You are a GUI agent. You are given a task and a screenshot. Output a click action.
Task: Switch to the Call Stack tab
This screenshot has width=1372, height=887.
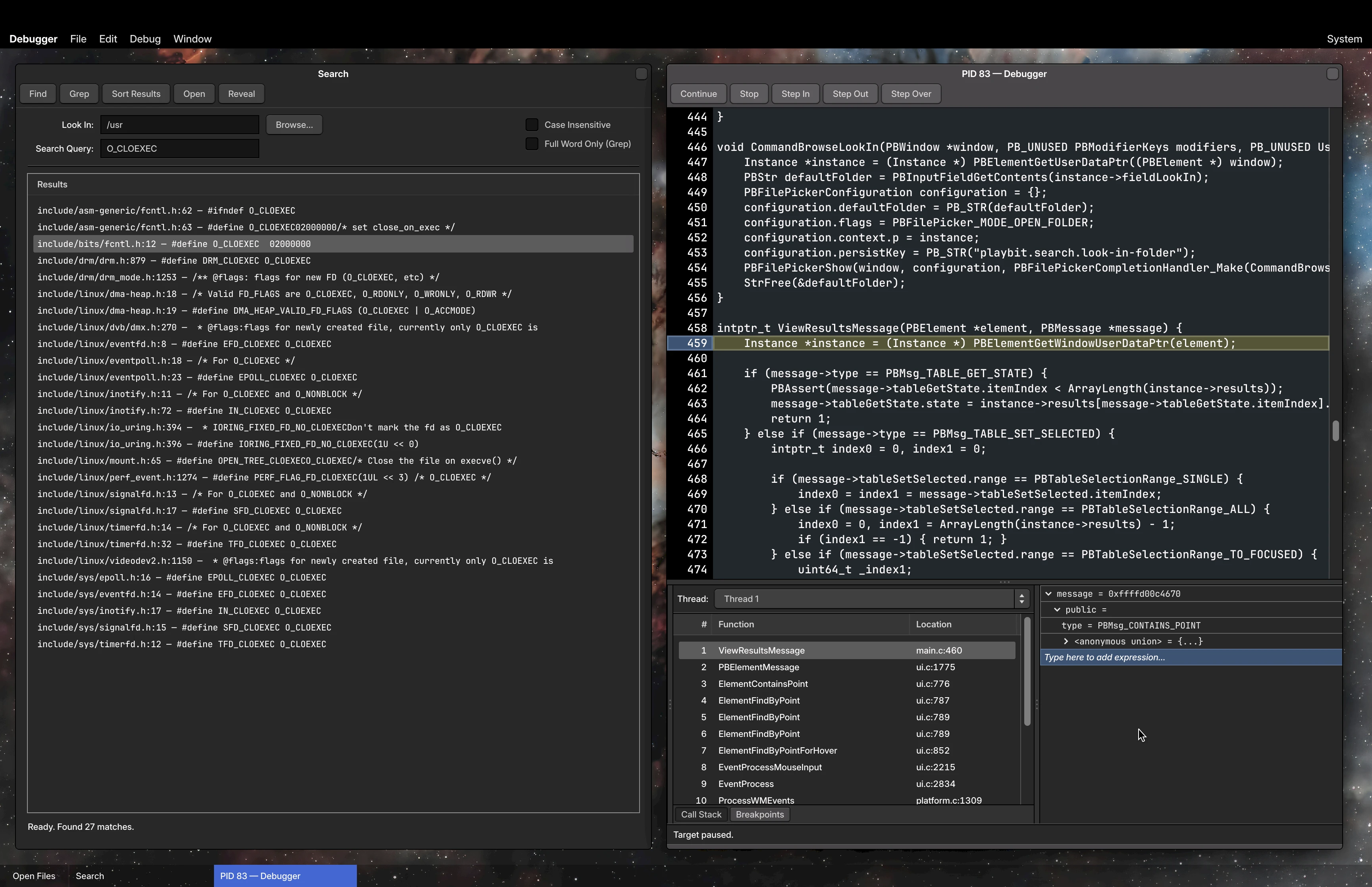(x=701, y=814)
